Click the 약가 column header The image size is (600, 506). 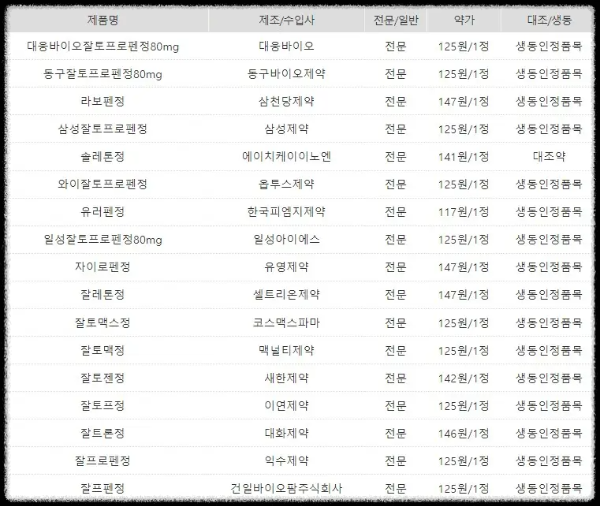pyautogui.click(x=464, y=20)
